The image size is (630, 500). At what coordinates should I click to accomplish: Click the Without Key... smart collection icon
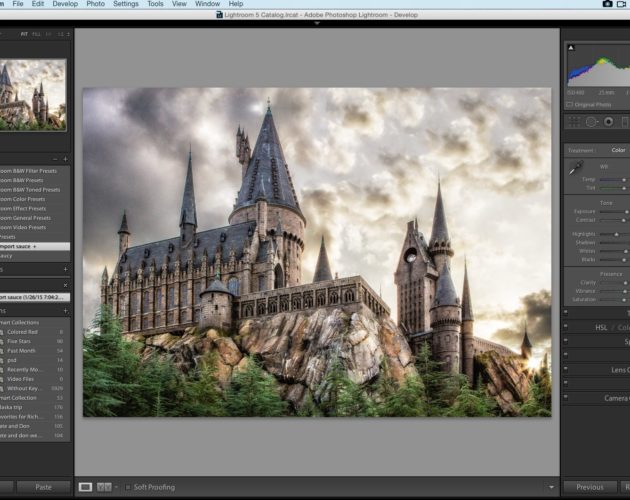tap(2, 389)
